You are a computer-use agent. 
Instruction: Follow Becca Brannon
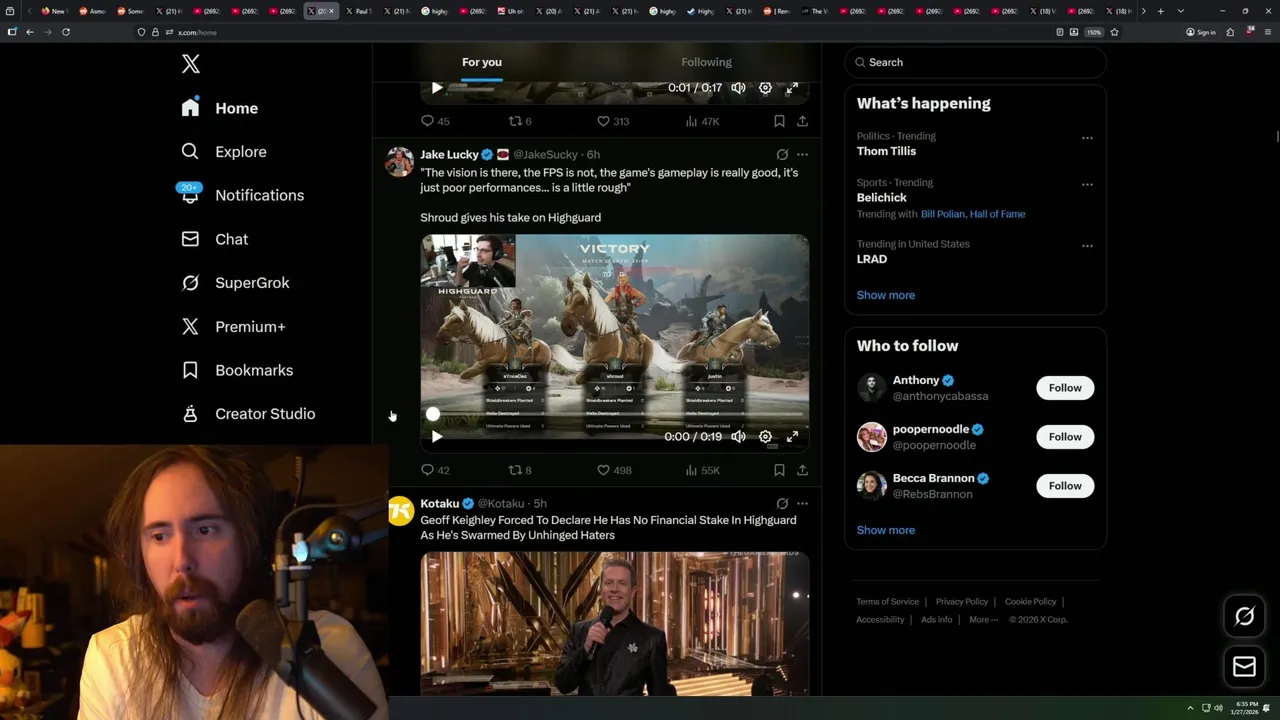pos(1065,486)
